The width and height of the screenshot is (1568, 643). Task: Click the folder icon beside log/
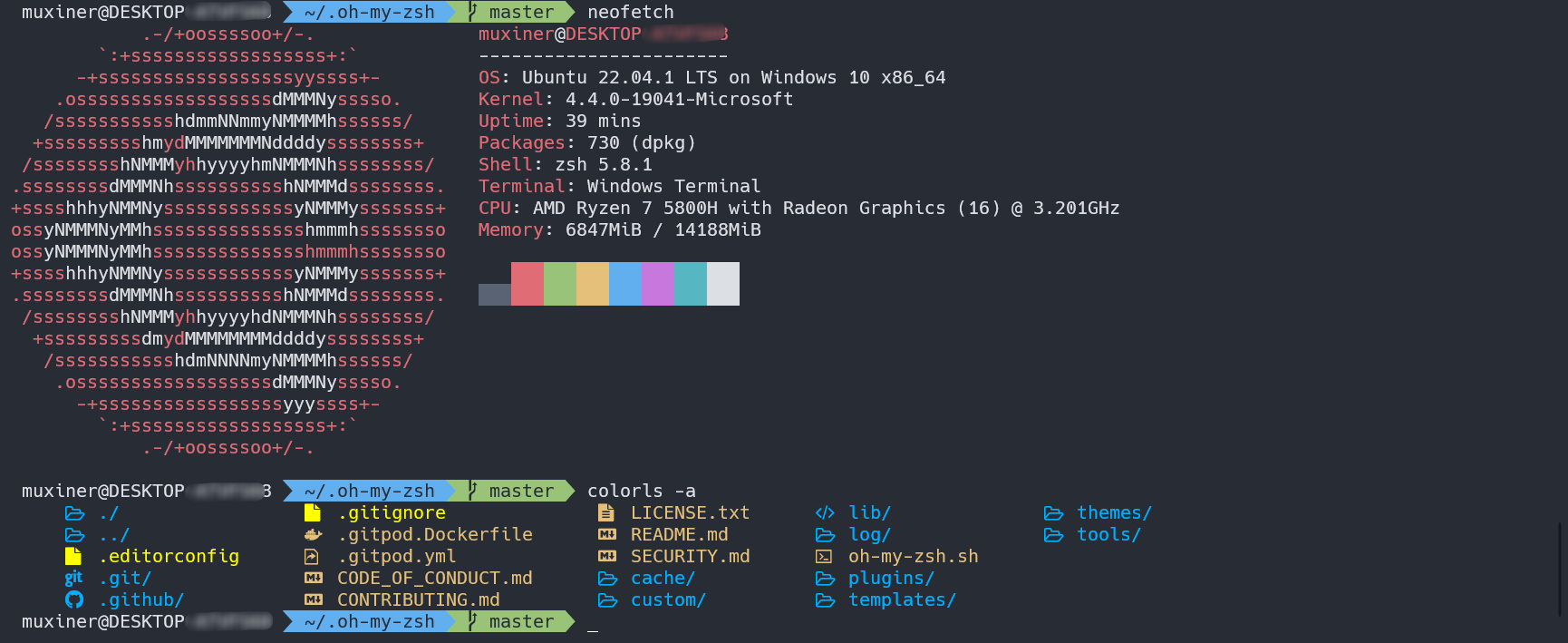point(825,535)
